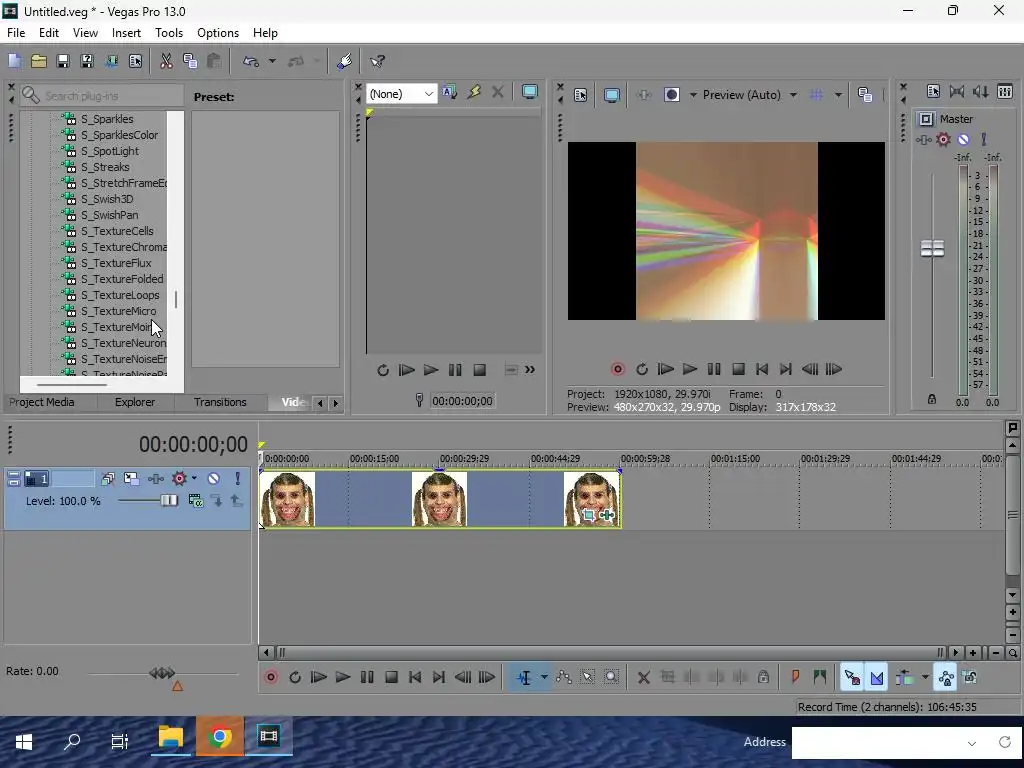Expand more trimmer controls with the chevron
The height and width of the screenshot is (768, 1024).
pos(530,370)
